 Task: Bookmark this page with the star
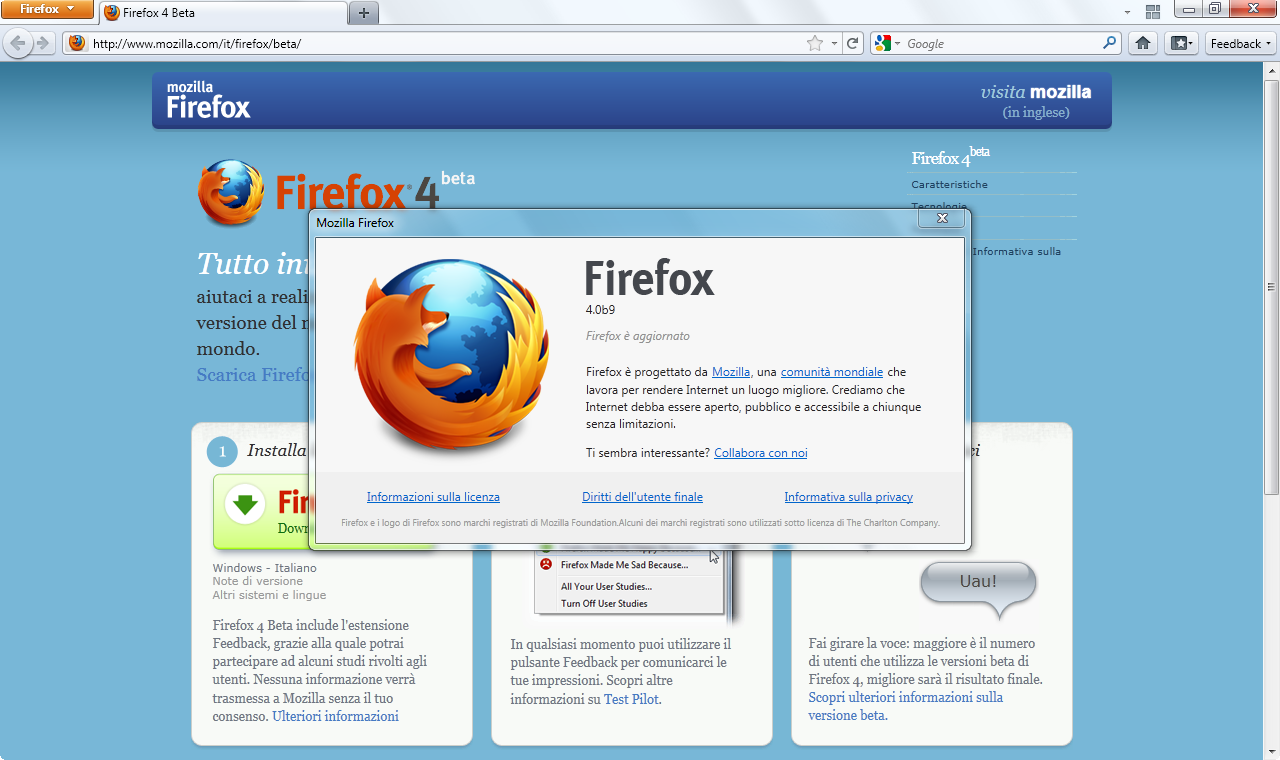point(815,43)
